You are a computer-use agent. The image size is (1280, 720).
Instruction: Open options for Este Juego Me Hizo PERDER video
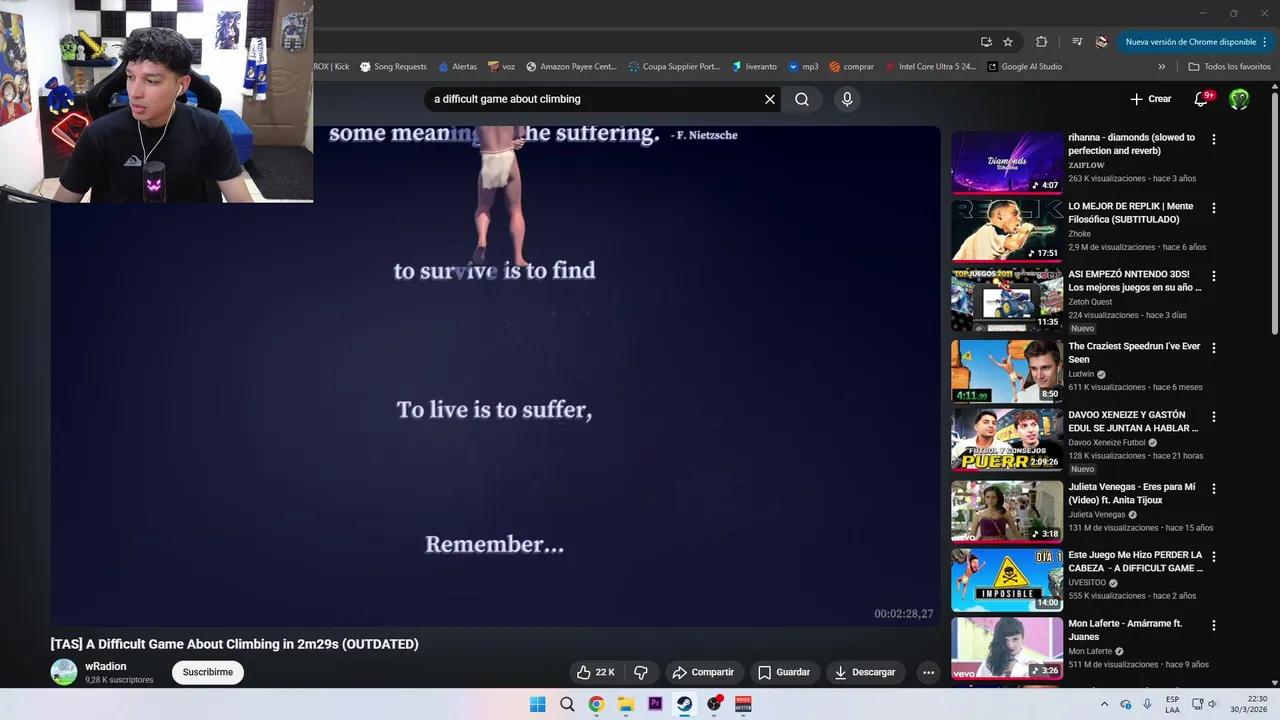1214,557
